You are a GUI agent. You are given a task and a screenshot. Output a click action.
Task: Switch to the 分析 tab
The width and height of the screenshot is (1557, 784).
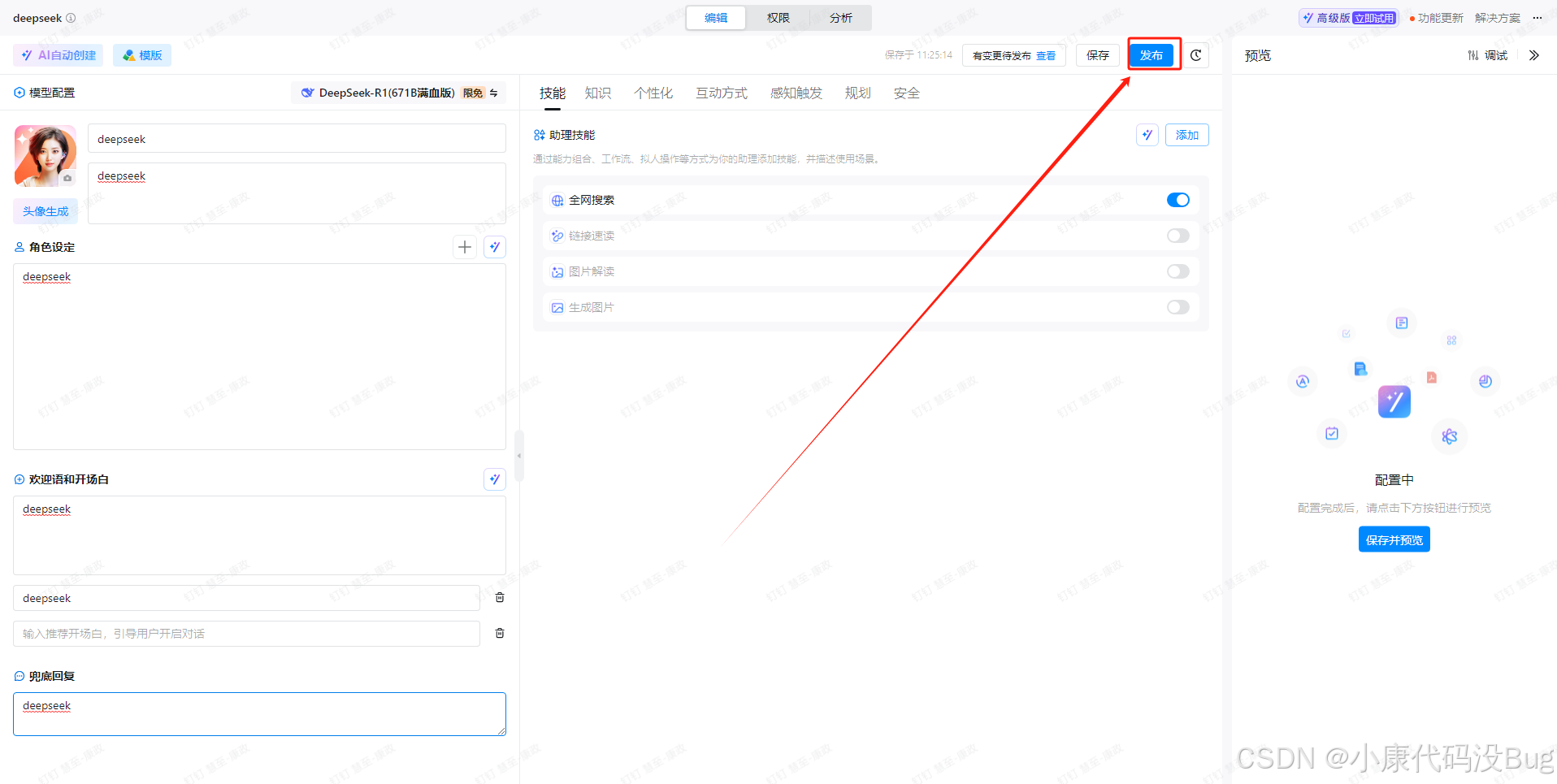point(841,18)
